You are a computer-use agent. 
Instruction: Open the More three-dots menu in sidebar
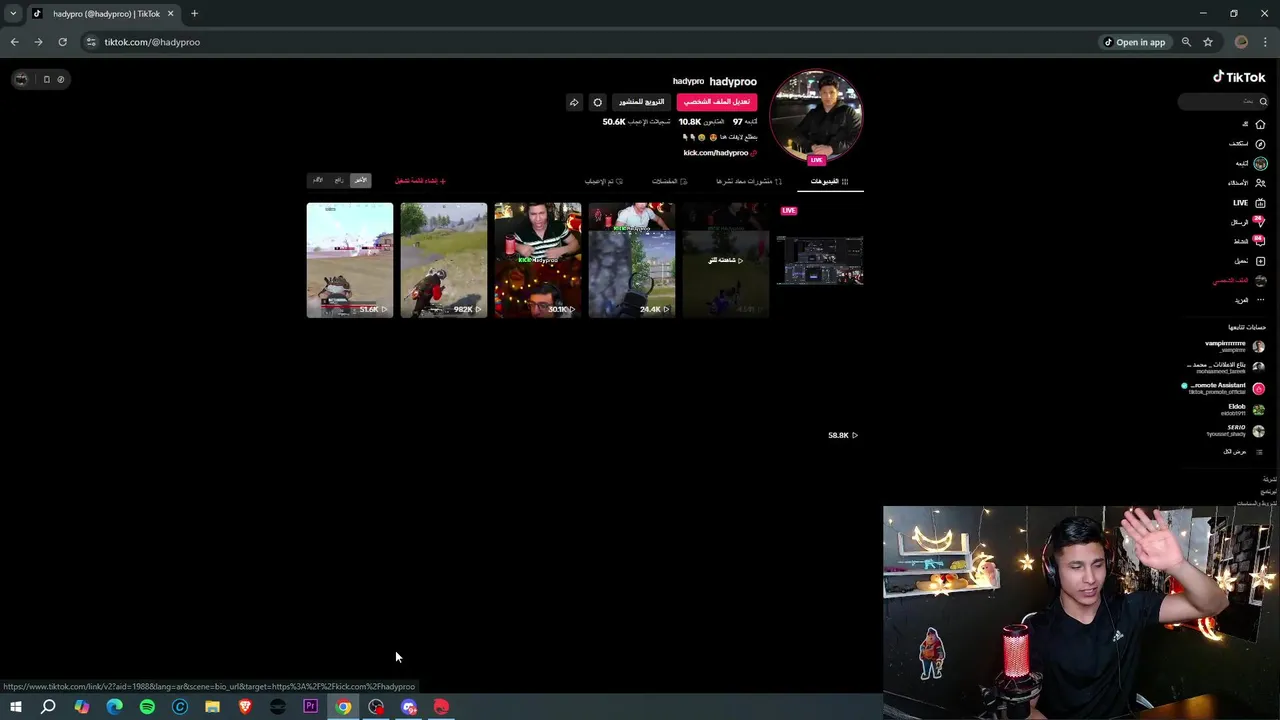pyautogui.click(x=1260, y=300)
